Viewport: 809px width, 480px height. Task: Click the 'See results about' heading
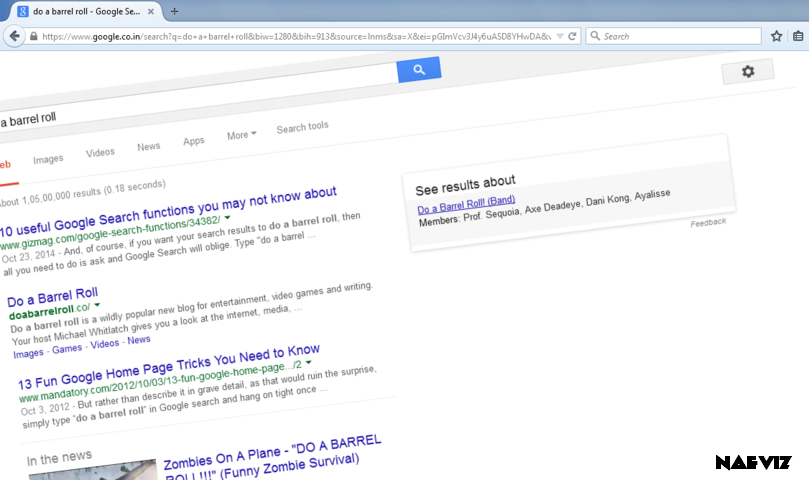tap(465, 185)
